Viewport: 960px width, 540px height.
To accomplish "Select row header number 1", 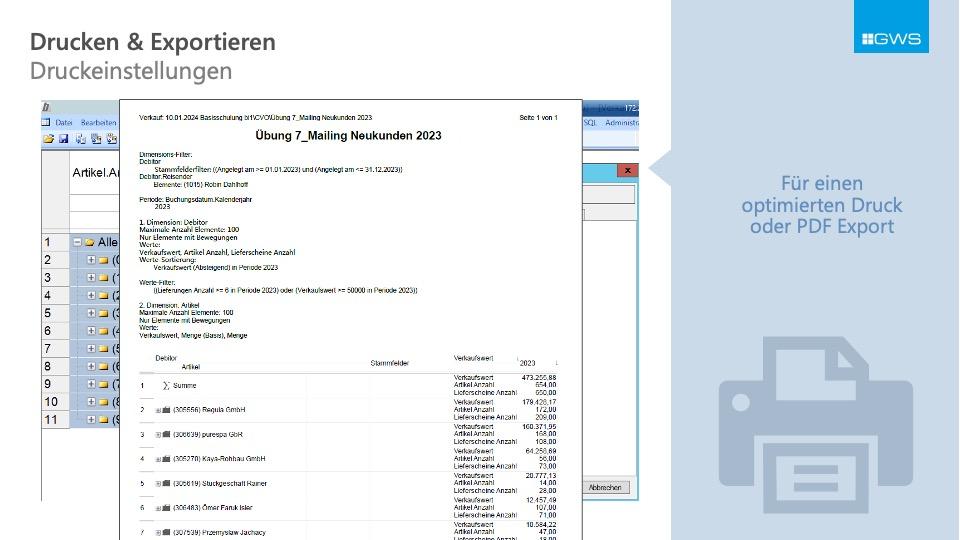I will tap(56, 242).
